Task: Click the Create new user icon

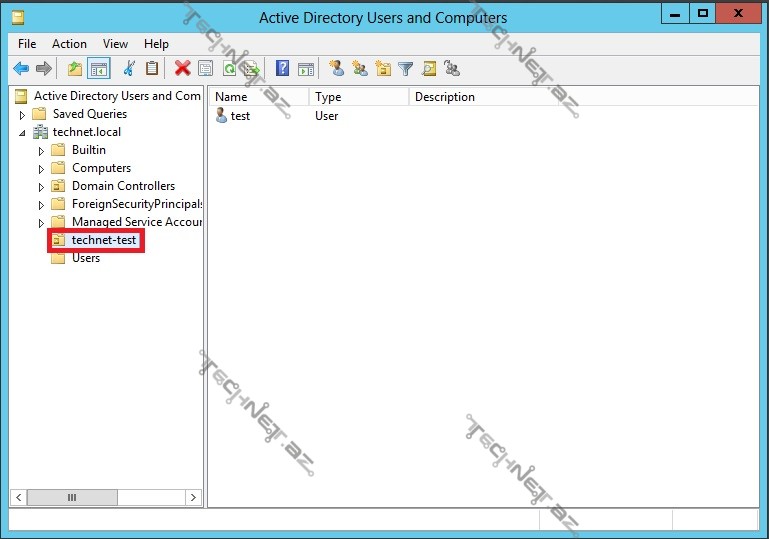Action: (x=337, y=69)
